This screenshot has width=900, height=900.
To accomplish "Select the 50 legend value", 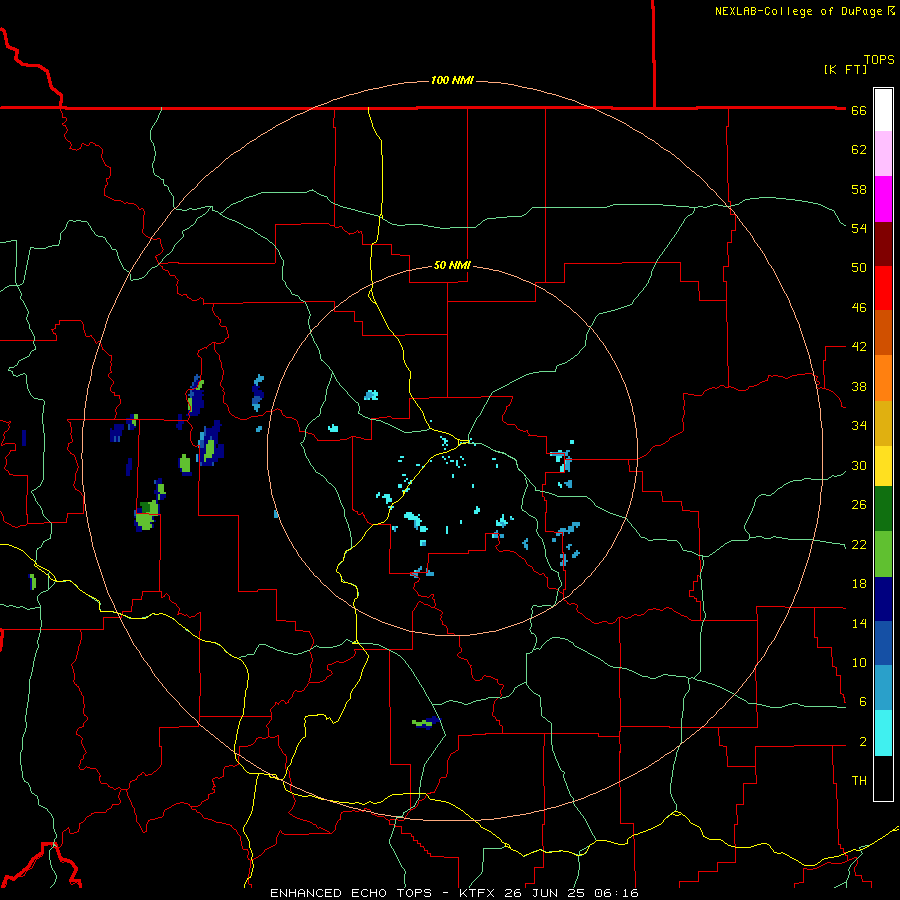I will tap(859, 268).
